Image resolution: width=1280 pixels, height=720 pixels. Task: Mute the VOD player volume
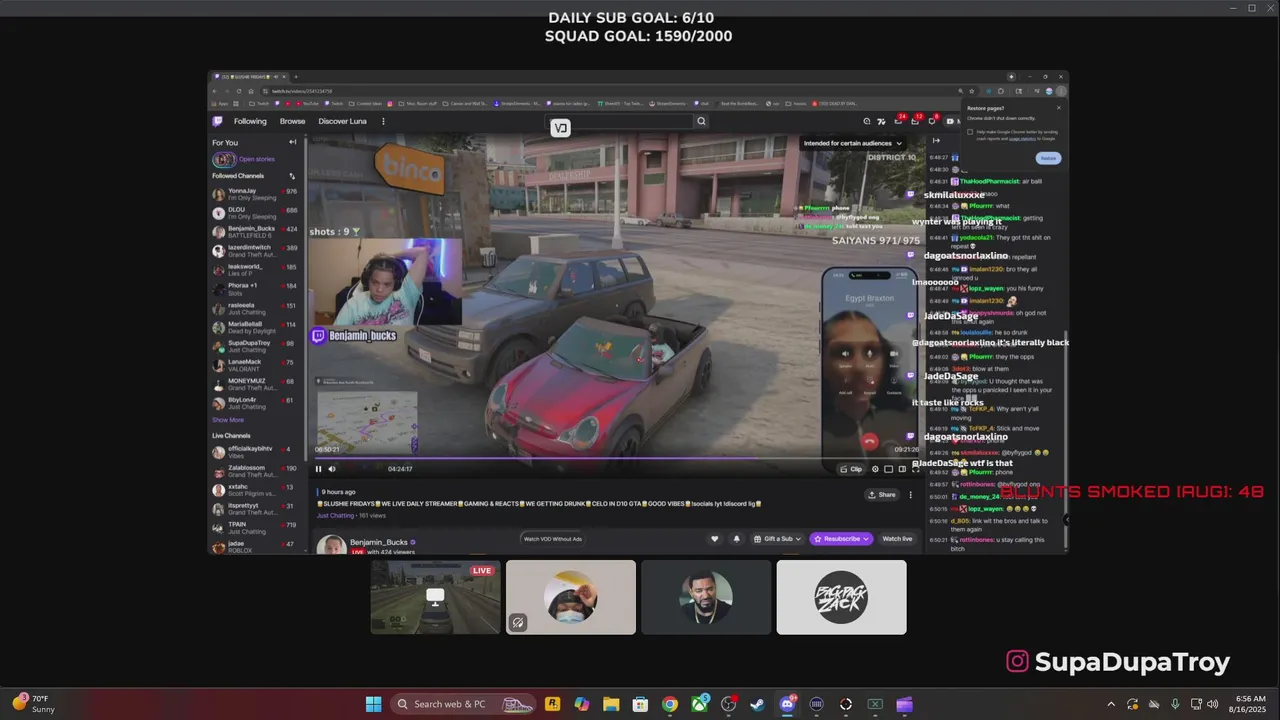pos(332,469)
